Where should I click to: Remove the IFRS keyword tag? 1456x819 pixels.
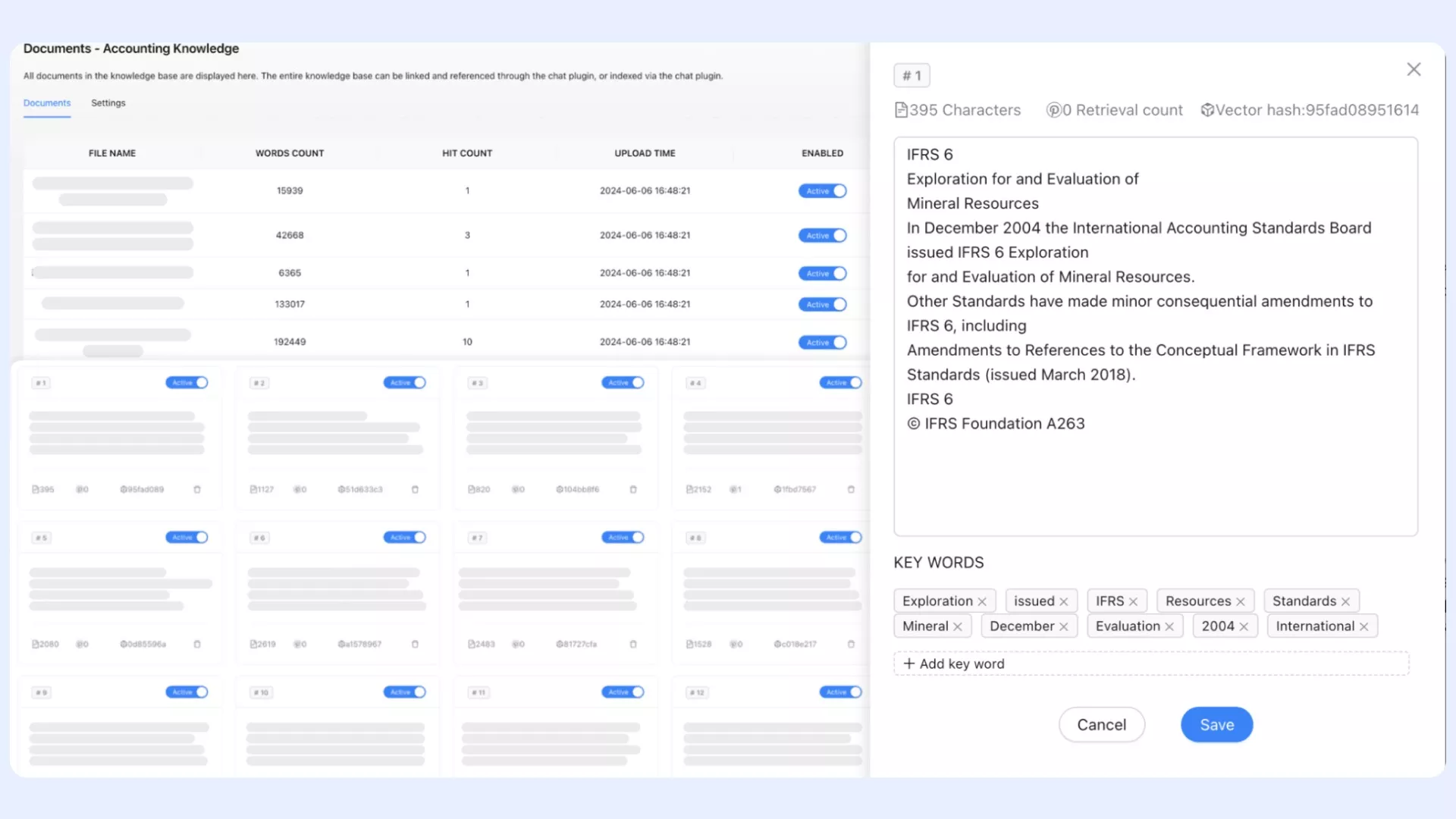click(x=1133, y=601)
